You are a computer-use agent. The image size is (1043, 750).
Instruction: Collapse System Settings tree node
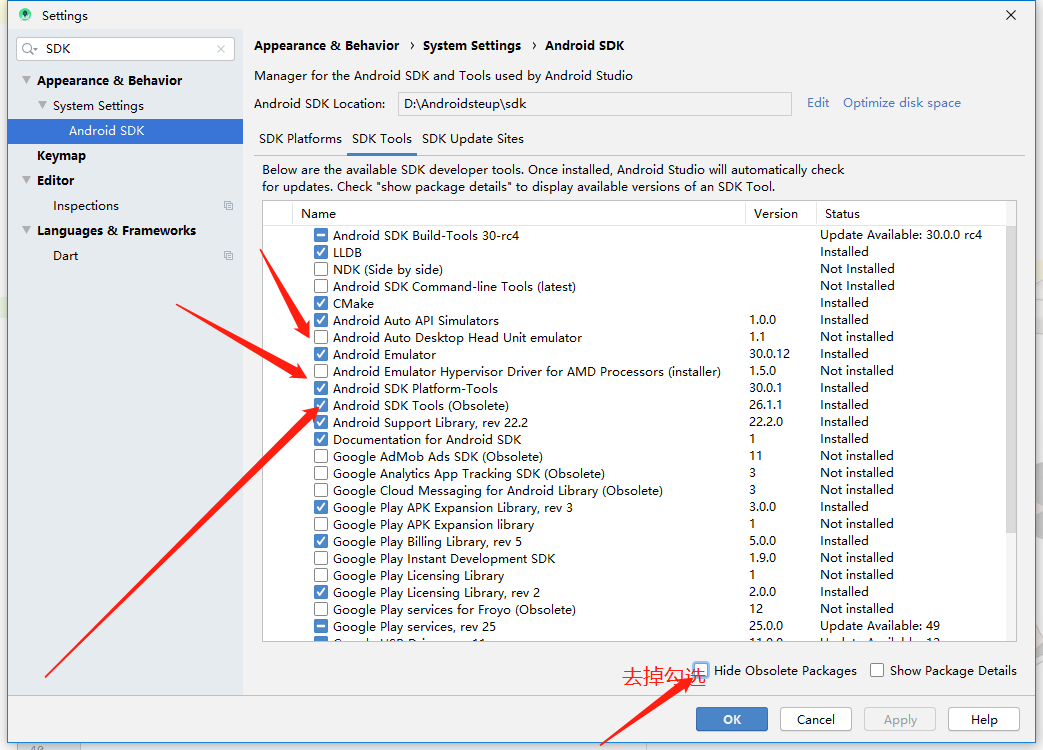coord(43,105)
